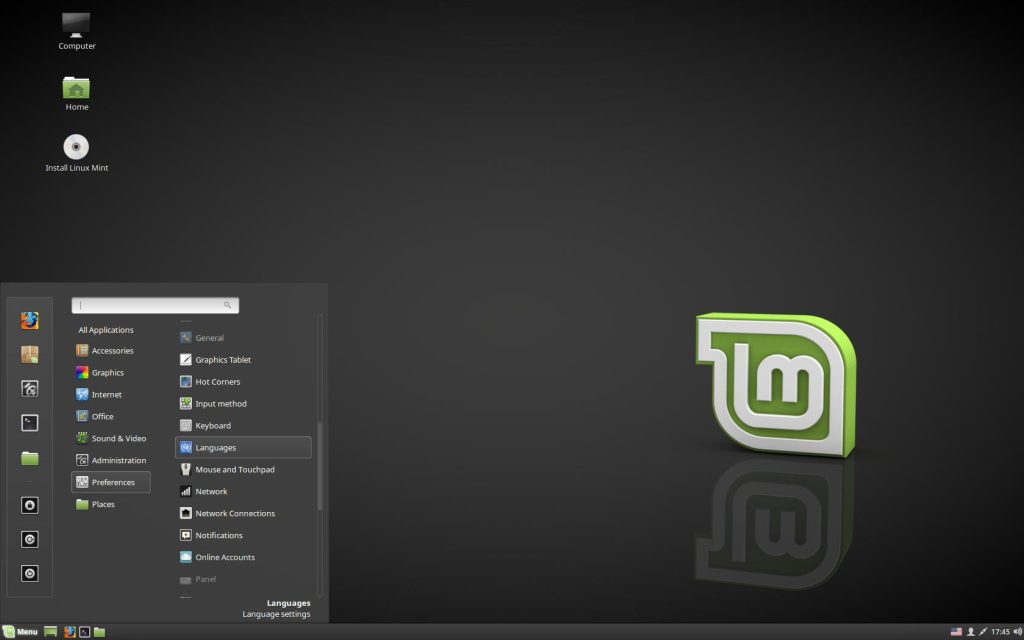
Task: Click the Logout icon in menu sidebar
Action: [30, 540]
